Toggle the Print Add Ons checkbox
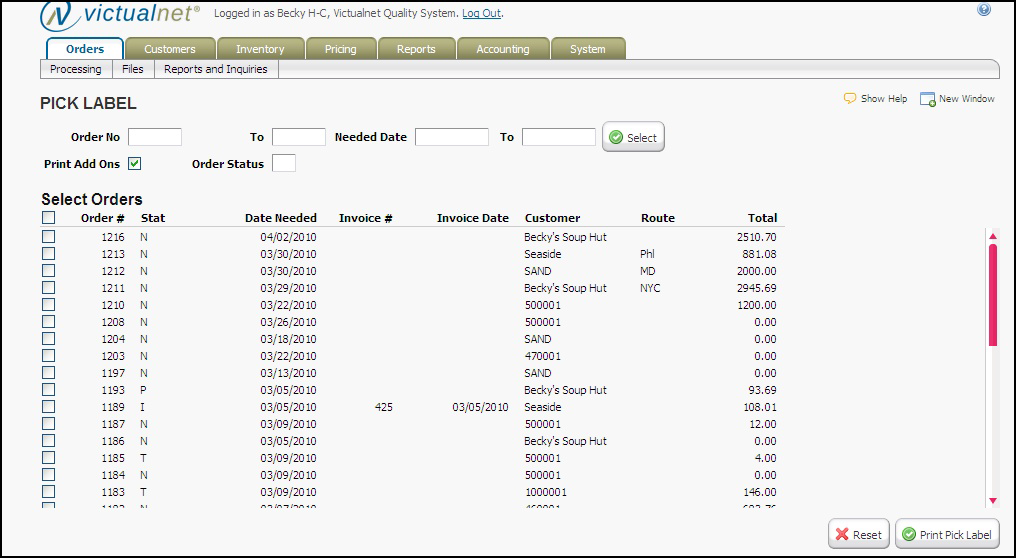1016x558 pixels. click(x=134, y=164)
